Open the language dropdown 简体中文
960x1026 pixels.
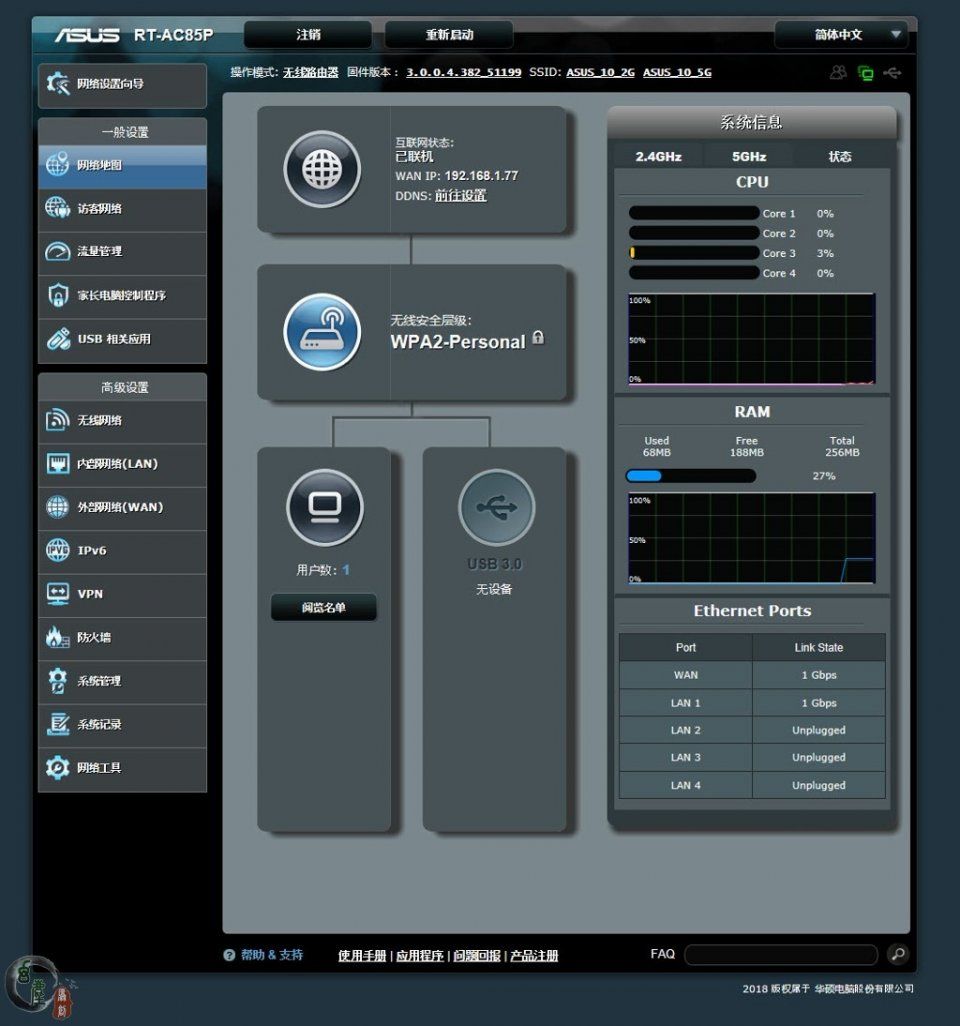pyautogui.click(x=841, y=34)
